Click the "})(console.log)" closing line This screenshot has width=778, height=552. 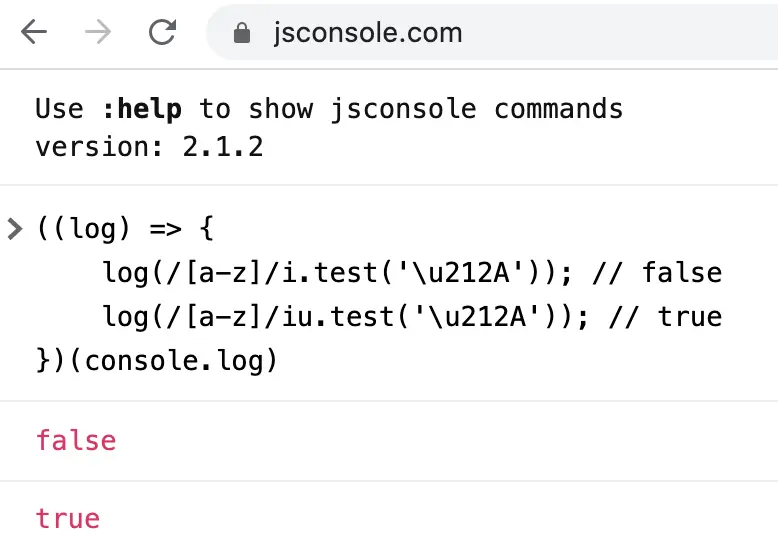click(x=157, y=361)
